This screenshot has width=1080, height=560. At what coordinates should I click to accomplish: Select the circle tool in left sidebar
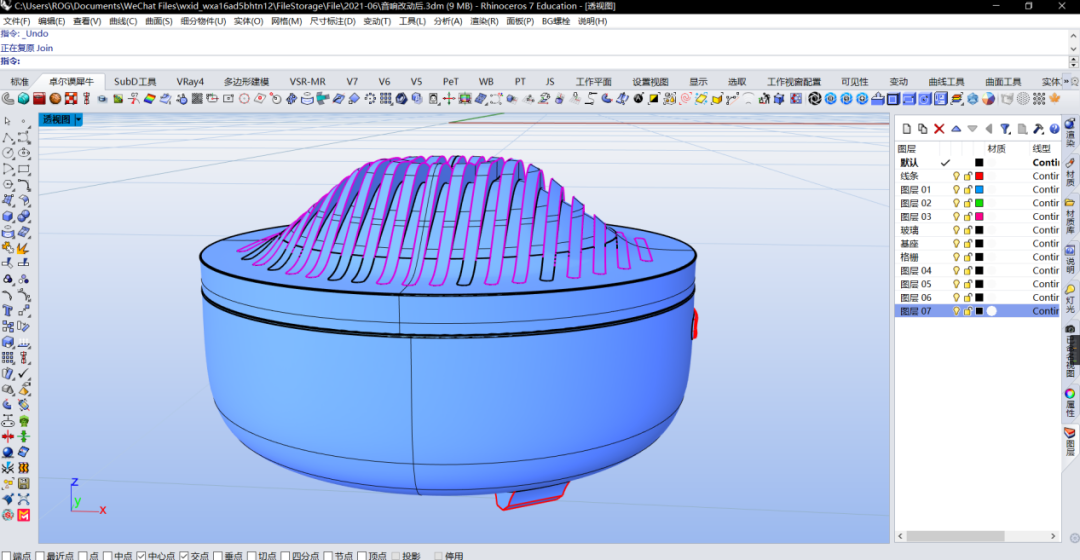click(8, 153)
